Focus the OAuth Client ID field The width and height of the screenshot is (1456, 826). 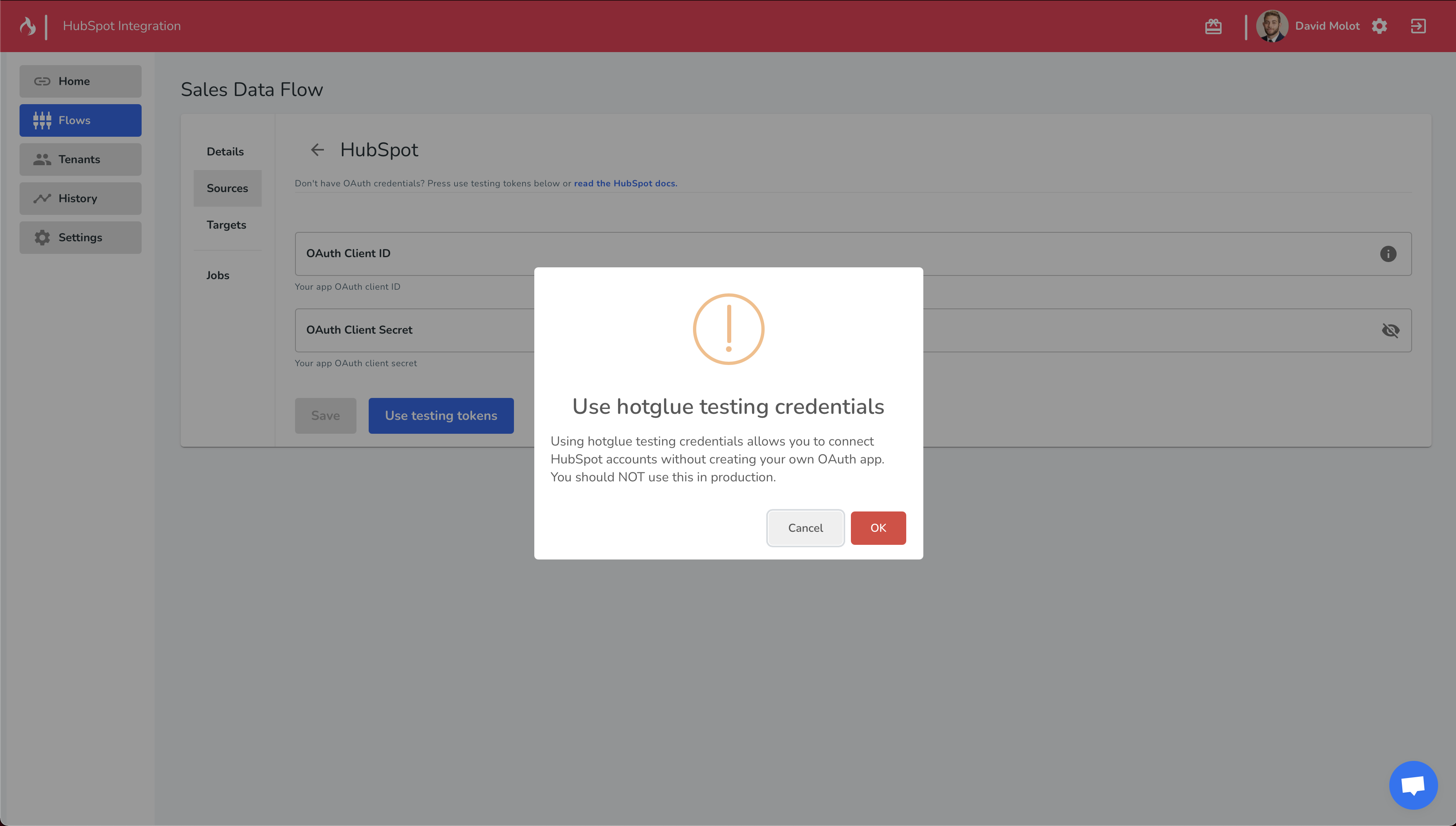click(x=853, y=253)
